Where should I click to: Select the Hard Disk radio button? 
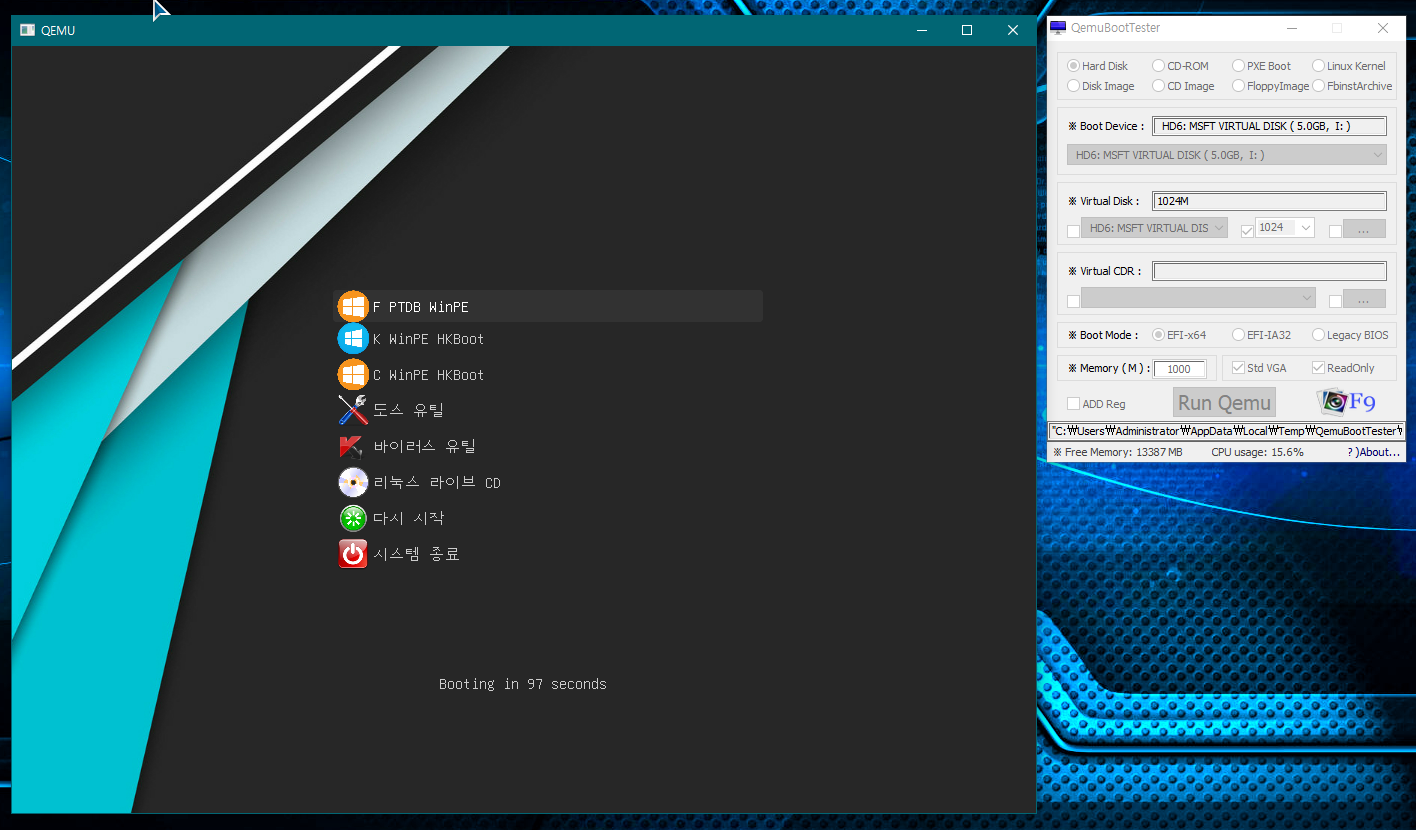1074,66
